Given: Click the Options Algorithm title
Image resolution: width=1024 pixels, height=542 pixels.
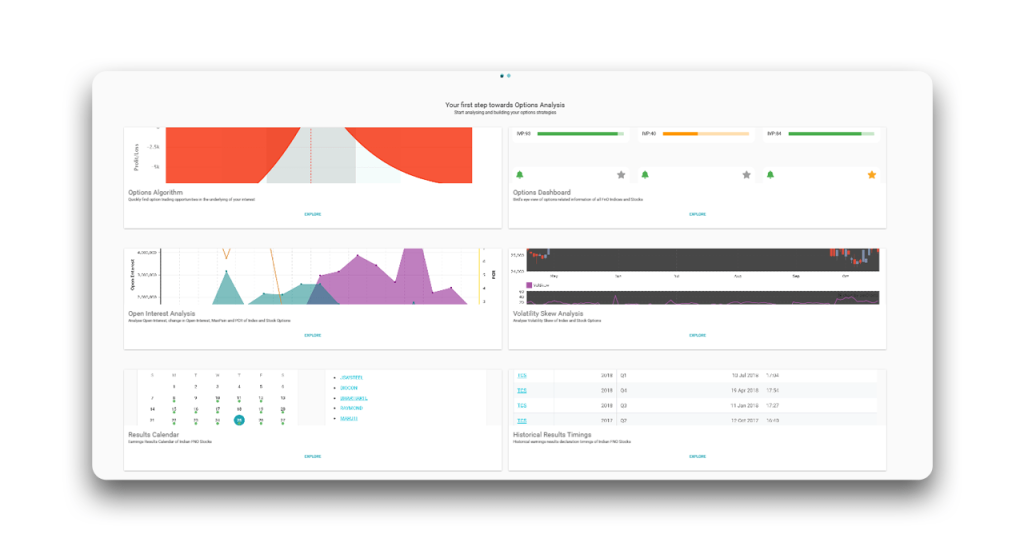Looking at the screenshot, I should (x=155, y=193).
